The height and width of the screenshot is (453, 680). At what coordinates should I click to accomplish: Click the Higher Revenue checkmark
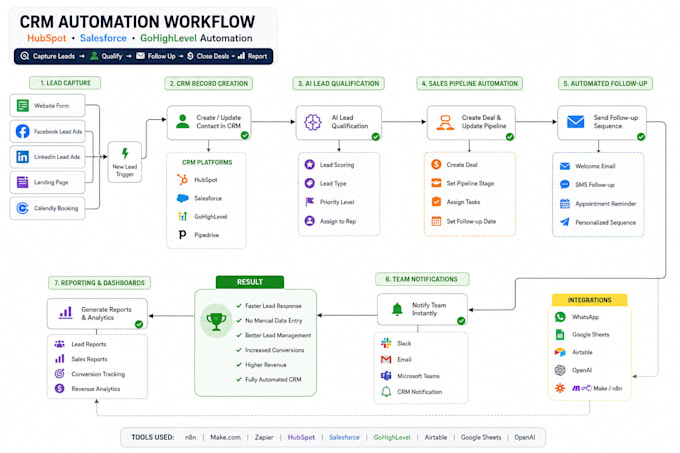coord(239,365)
